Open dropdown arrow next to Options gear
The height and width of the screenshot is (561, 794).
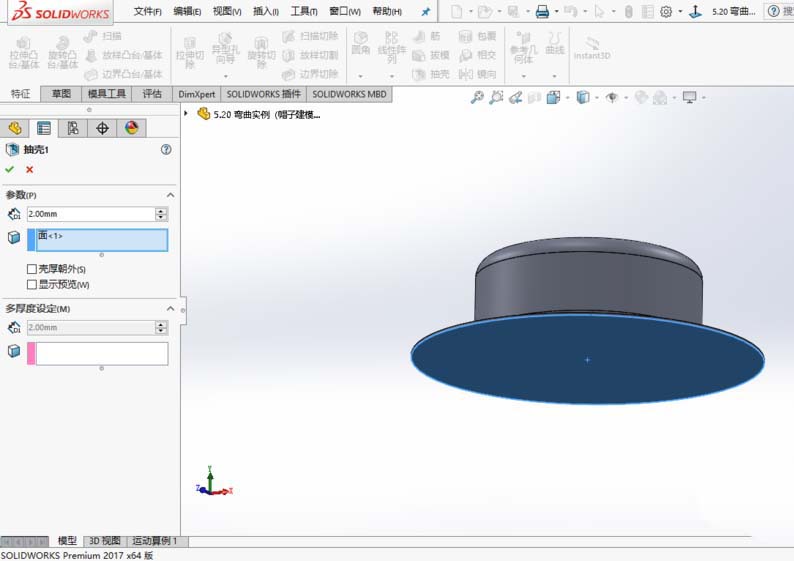pyautogui.click(x=680, y=11)
